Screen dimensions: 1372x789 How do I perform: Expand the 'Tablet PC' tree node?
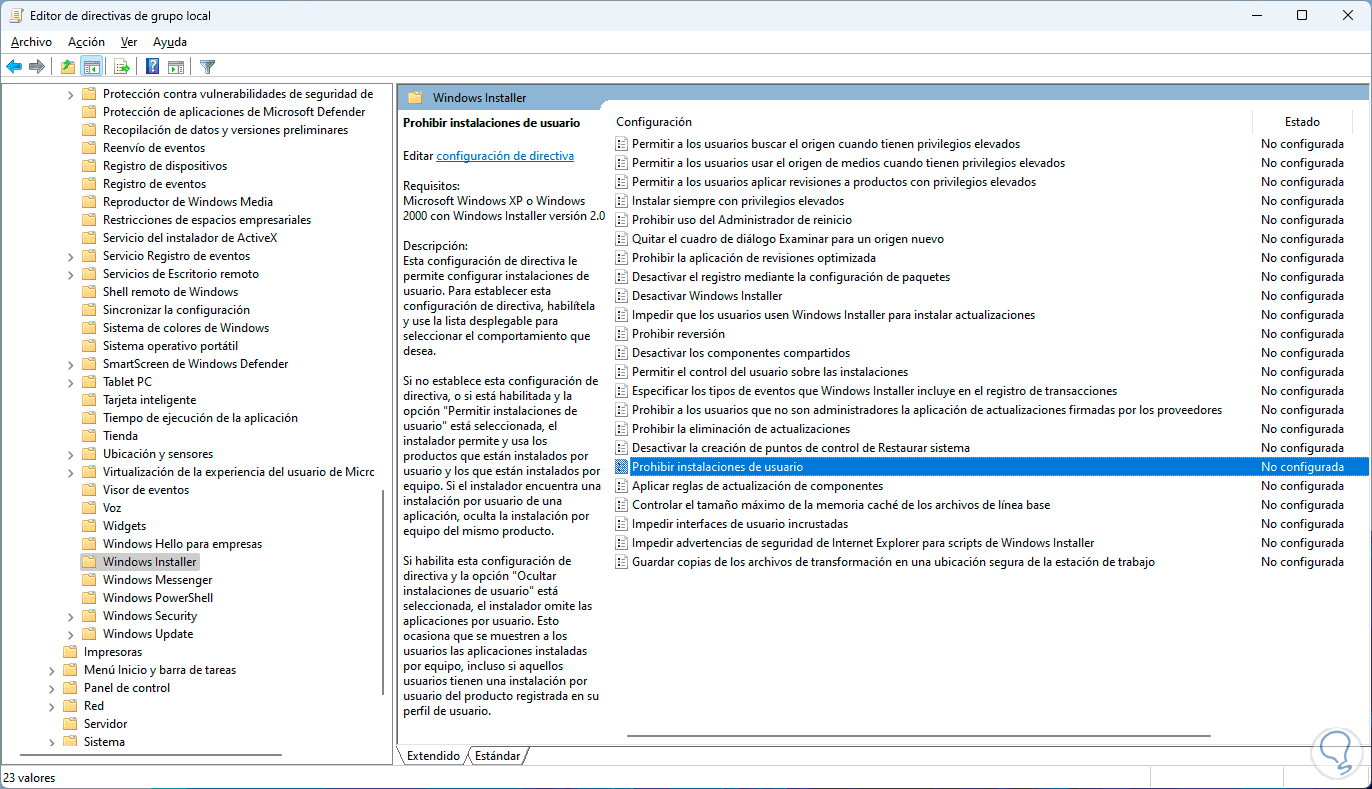pyautogui.click(x=70, y=382)
